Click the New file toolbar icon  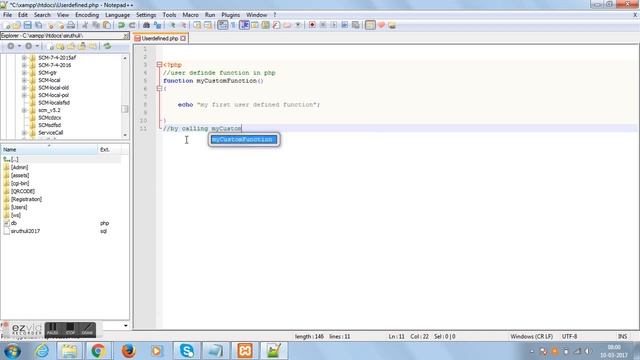[7, 25]
